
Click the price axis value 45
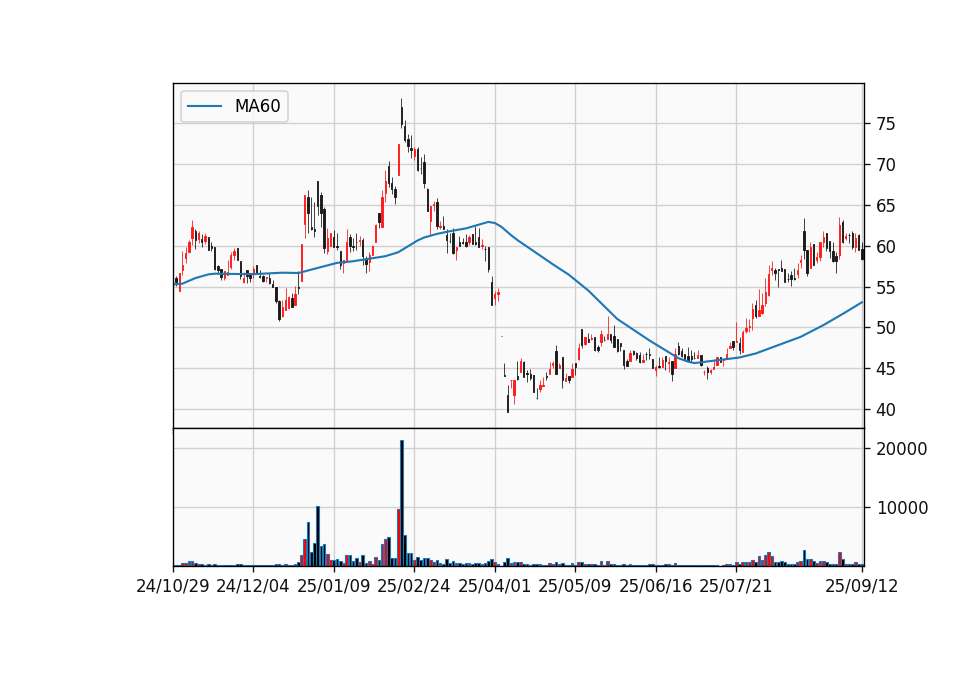click(885, 369)
